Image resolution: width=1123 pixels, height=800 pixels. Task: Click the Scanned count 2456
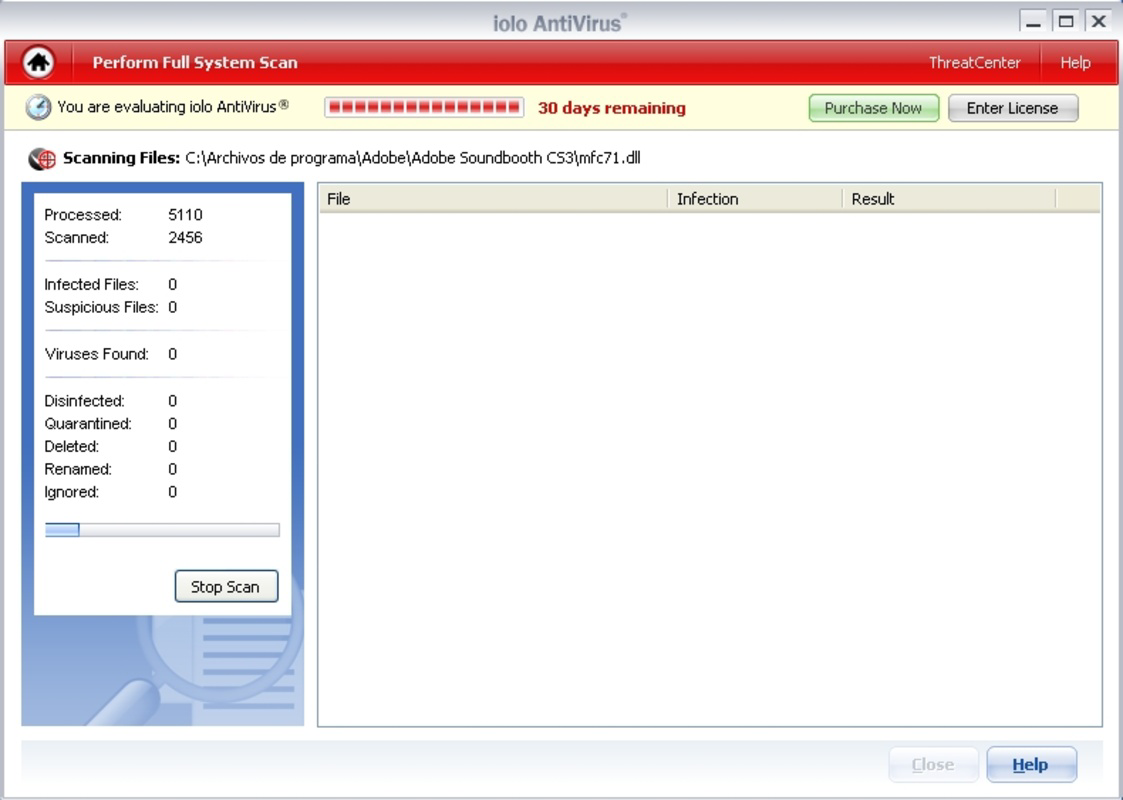click(x=185, y=238)
